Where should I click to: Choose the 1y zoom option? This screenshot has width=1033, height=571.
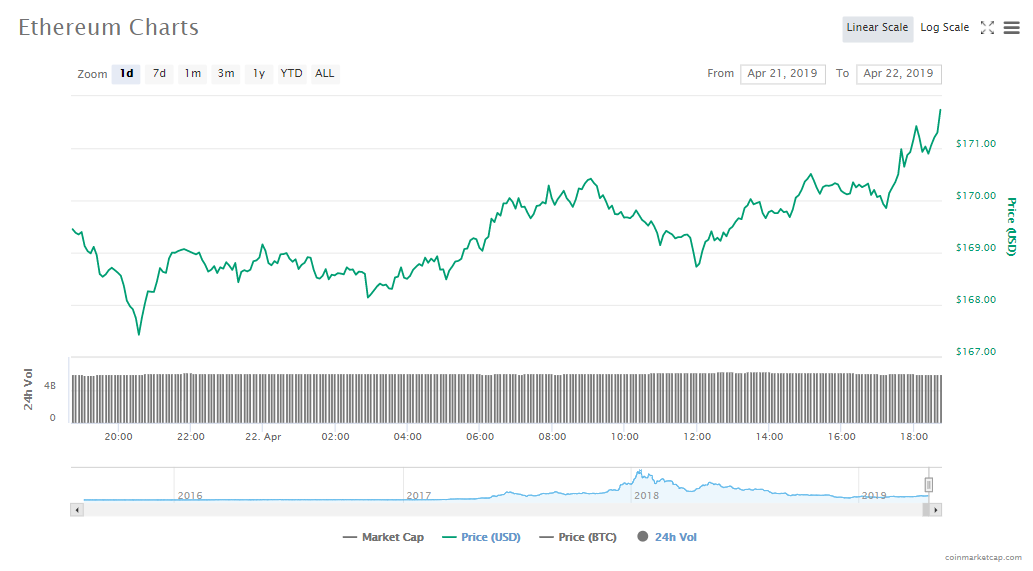259,74
